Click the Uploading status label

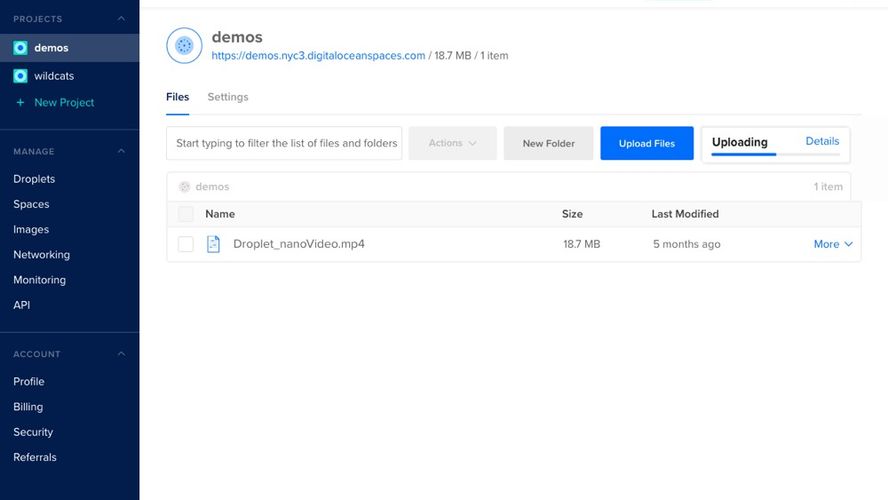[740, 142]
